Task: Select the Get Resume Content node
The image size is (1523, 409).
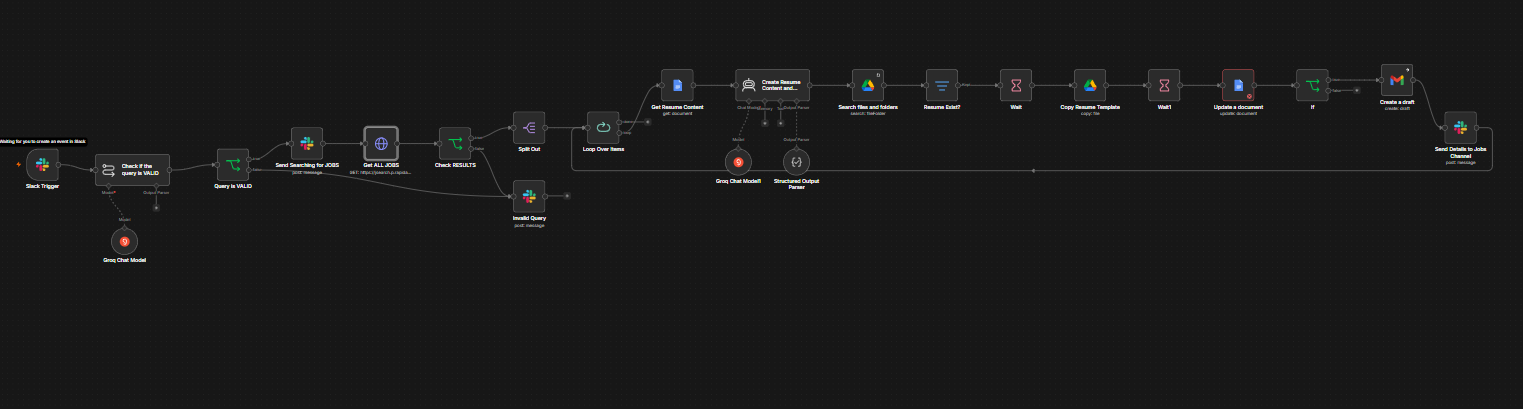Action: [x=677, y=85]
